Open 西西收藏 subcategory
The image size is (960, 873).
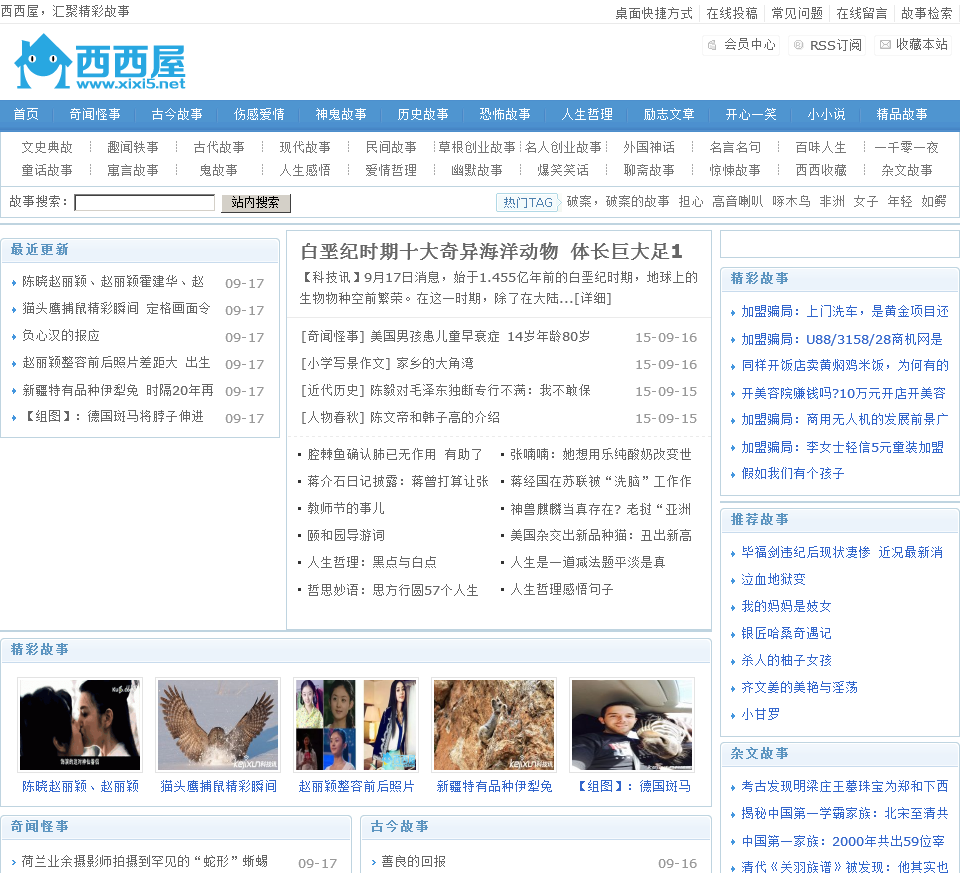pyautogui.click(x=821, y=170)
